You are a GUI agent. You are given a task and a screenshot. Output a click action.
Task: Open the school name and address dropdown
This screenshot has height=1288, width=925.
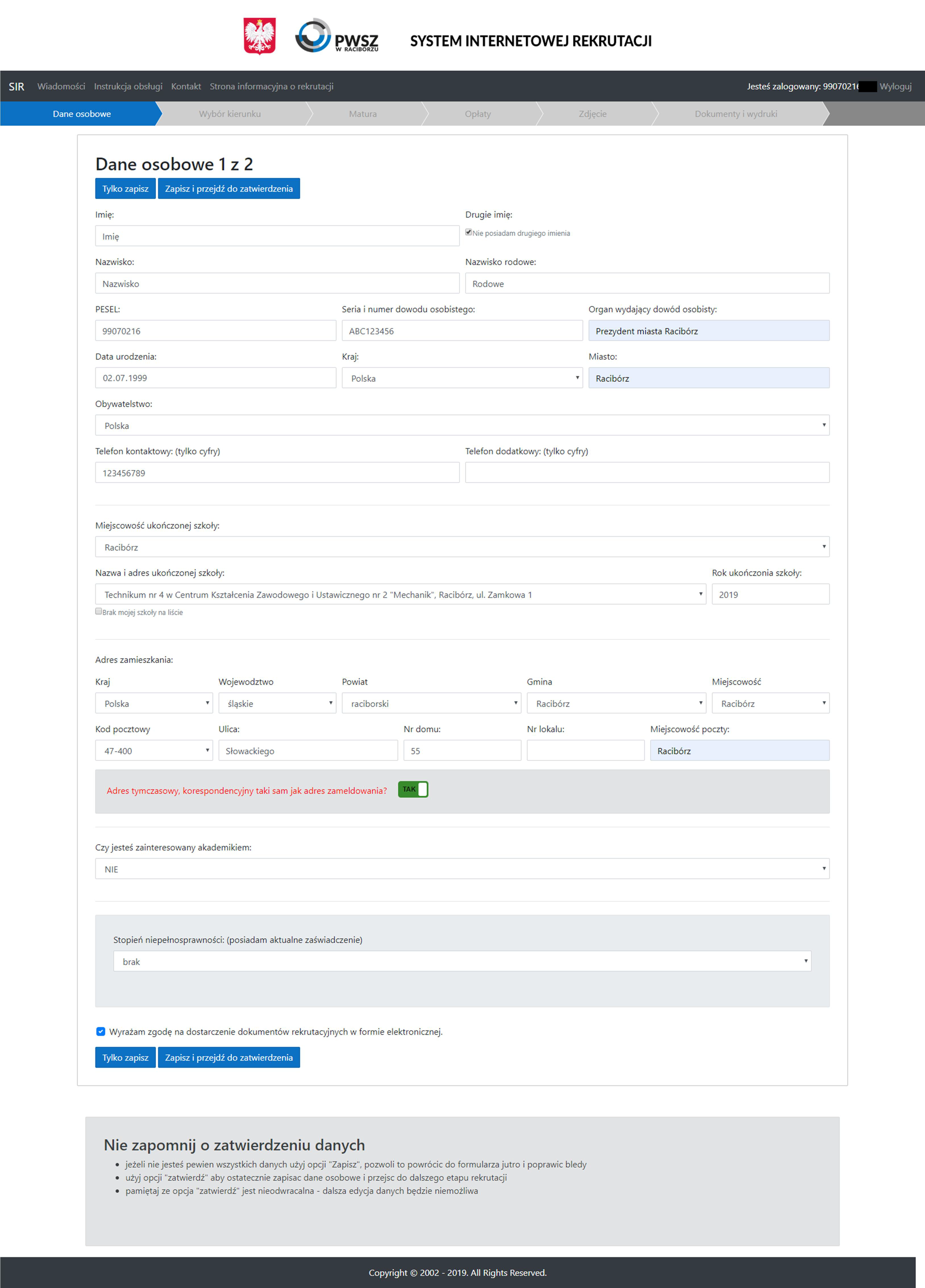[x=401, y=594]
